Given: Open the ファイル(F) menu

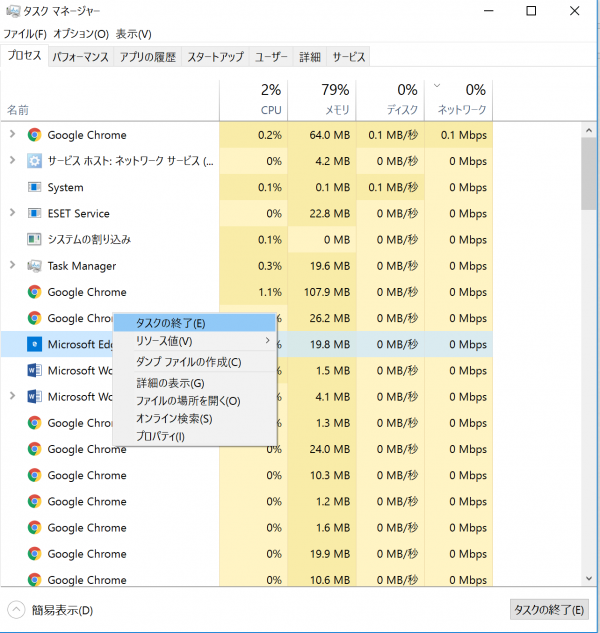Looking at the screenshot, I should [25, 34].
